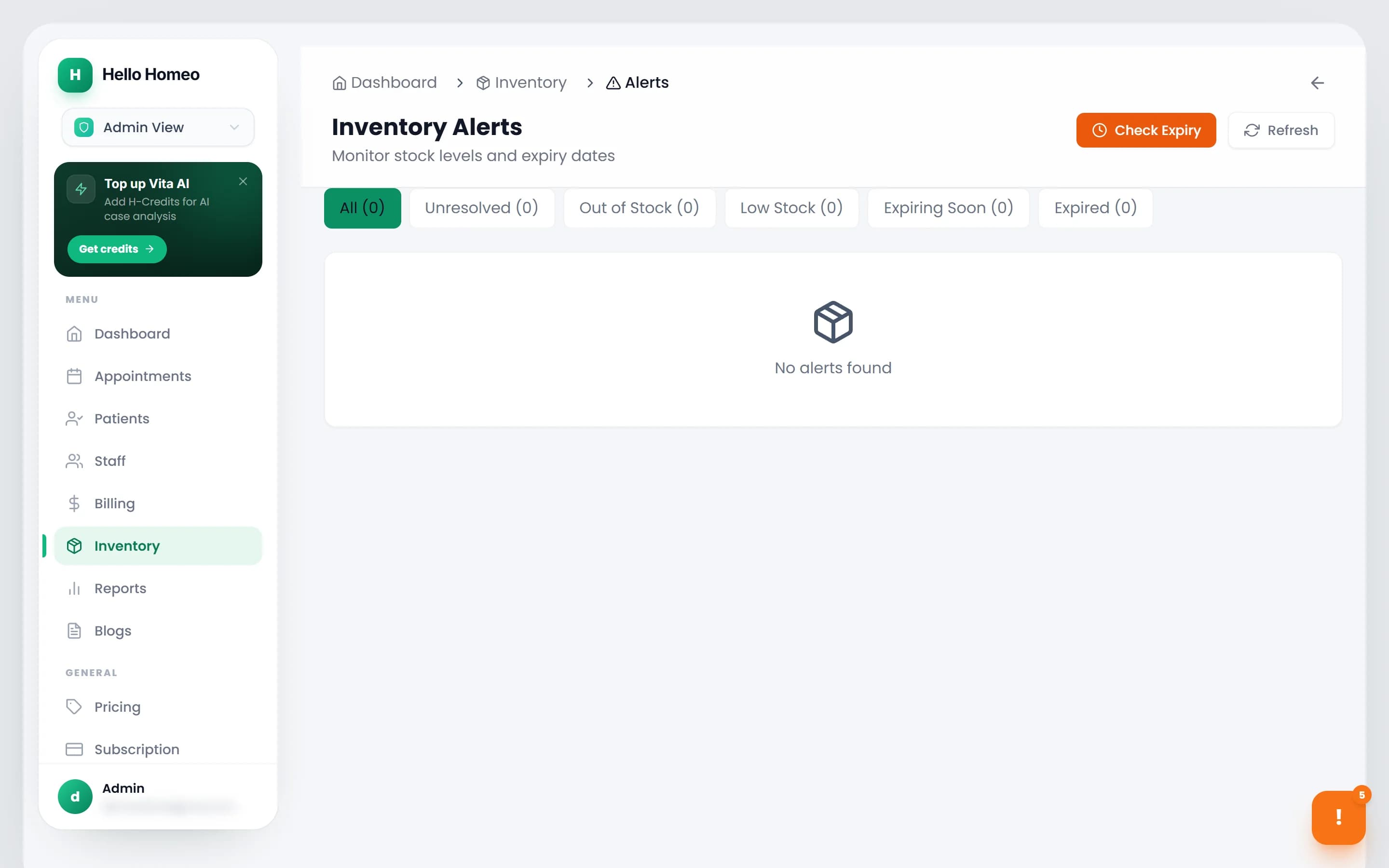Switch to Out of Stock (0) tab

click(x=640, y=208)
